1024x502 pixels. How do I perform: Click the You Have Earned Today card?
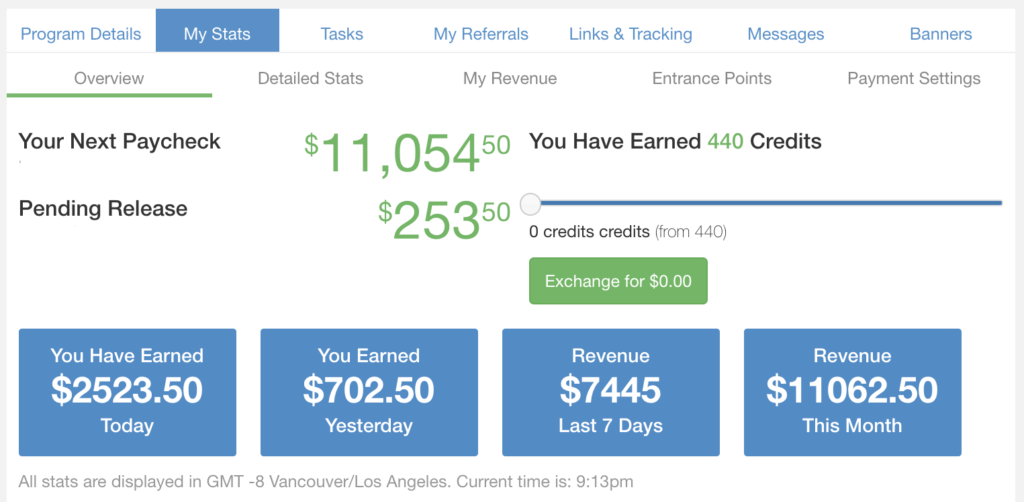127,392
